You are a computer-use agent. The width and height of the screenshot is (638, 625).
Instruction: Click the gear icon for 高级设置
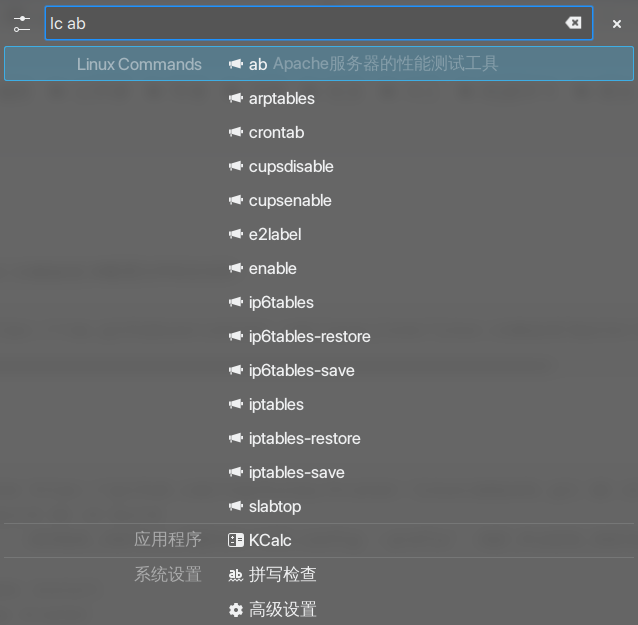(x=236, y=610)
